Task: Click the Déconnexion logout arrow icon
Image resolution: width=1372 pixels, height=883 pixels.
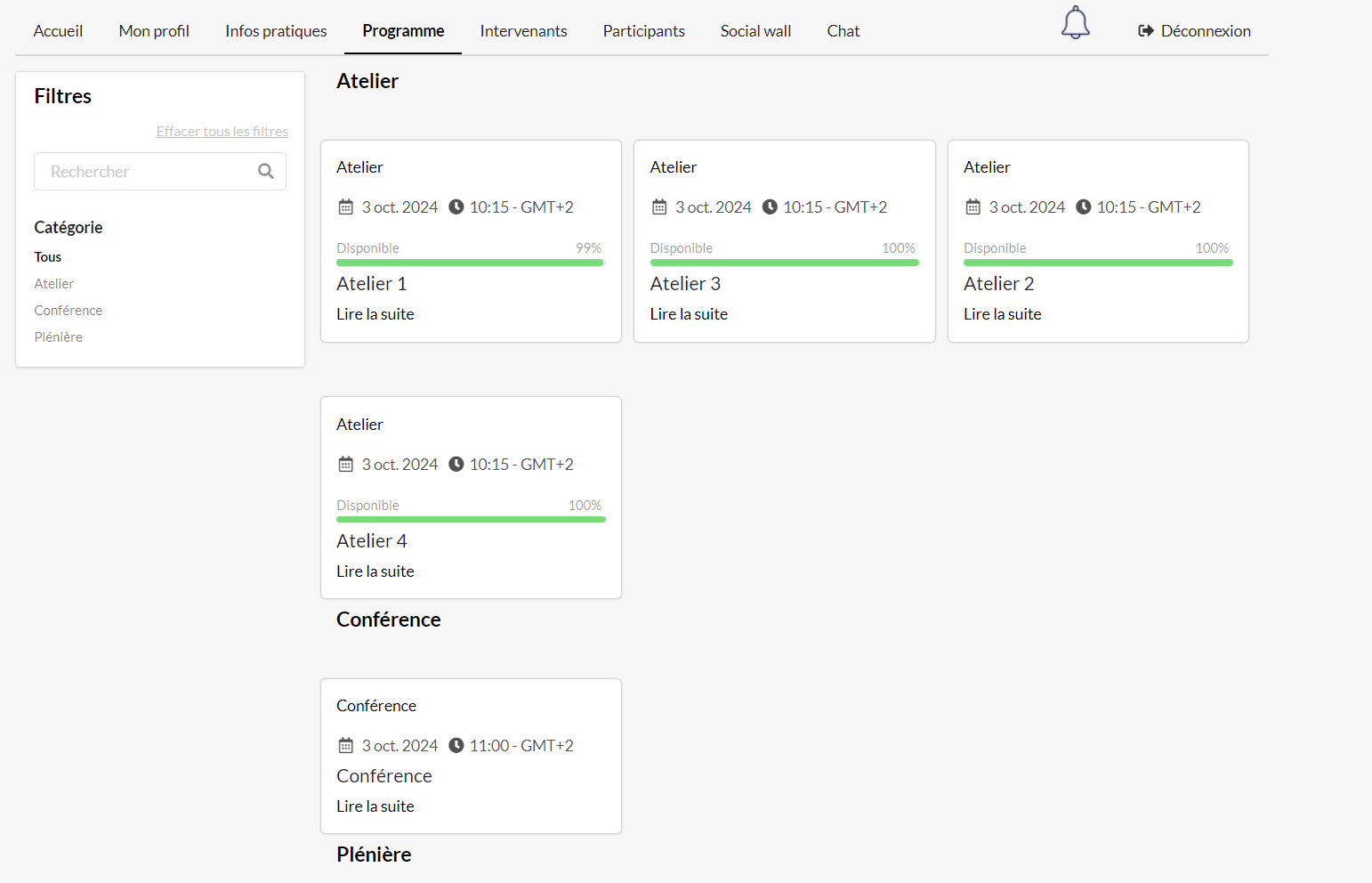Action: click(1145, 31)
